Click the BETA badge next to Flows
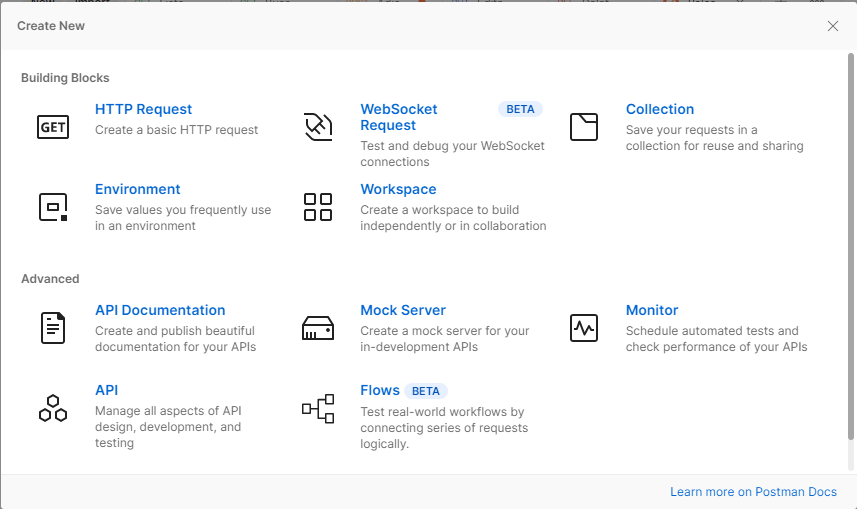Image resolution: width=857 pixels, height=509 pixels. [426, 391]
